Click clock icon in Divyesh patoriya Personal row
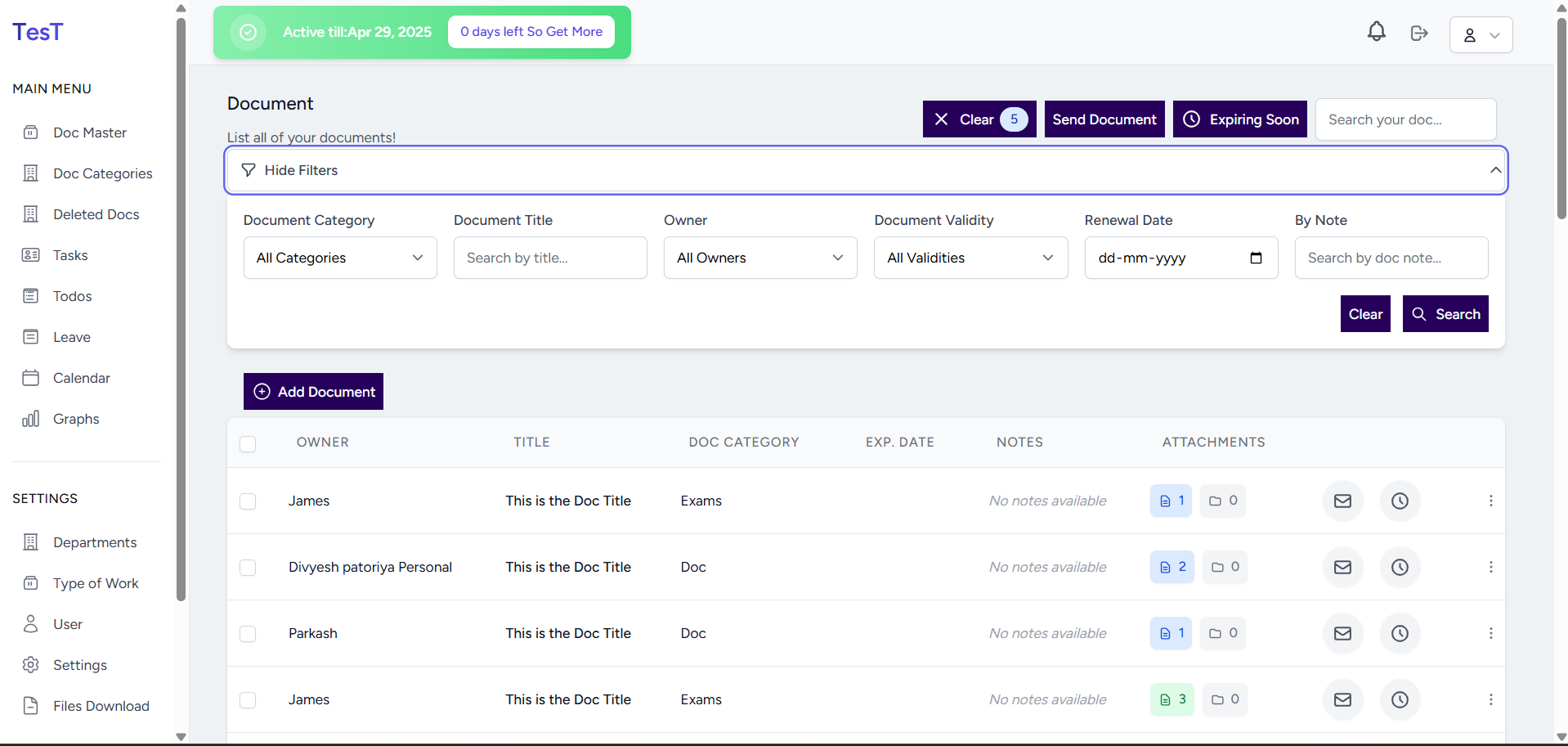This screenshot has width=1568, height=746. click(1400, 567)
